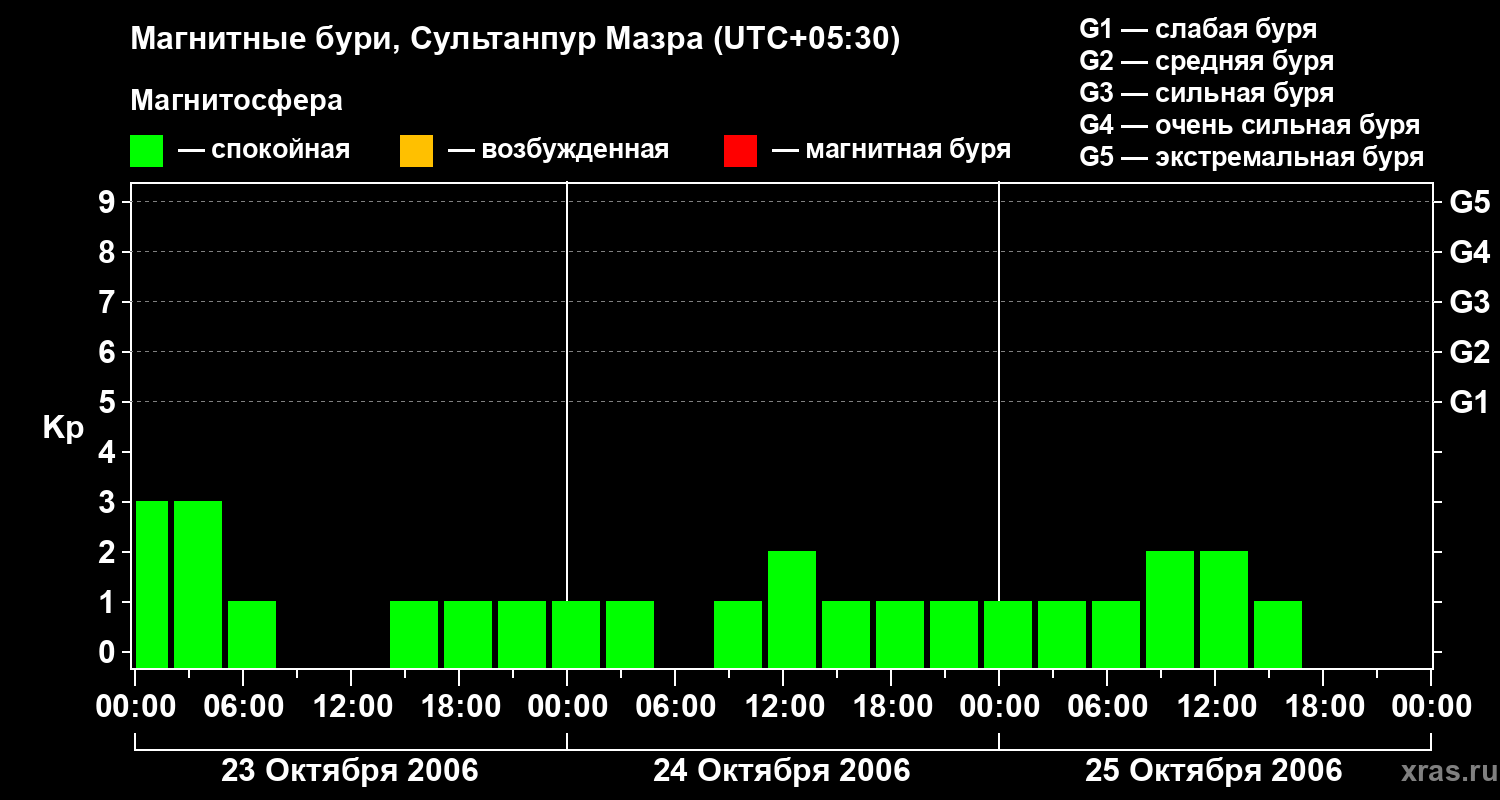Click the 'G5 — экстремальная буря' legend text
Viewport: 1500px width, 800px height.
coord(1252,157)
